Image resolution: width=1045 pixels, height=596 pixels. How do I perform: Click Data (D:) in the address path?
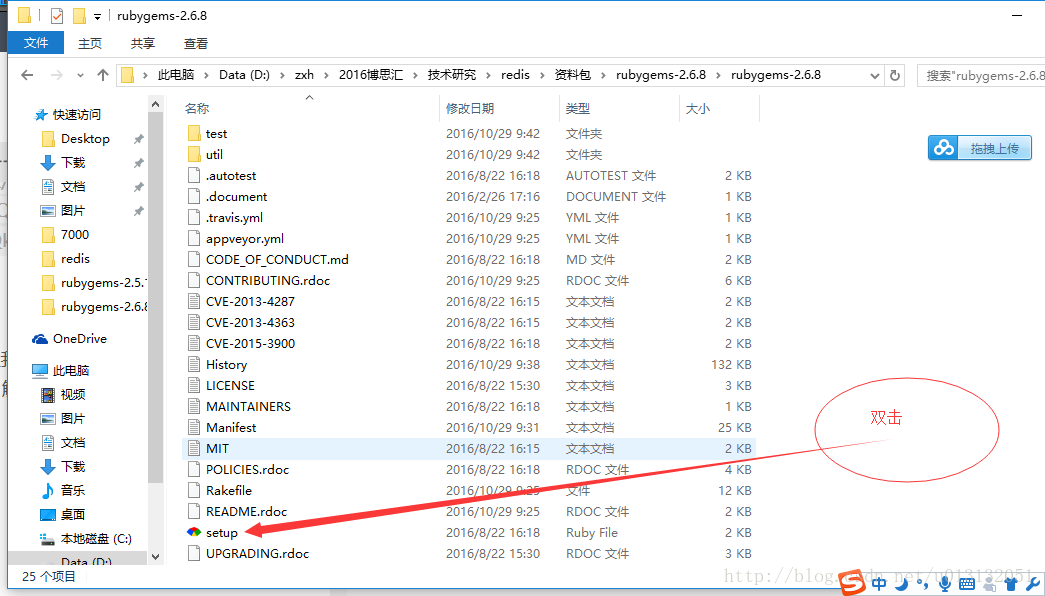point(245,75)
